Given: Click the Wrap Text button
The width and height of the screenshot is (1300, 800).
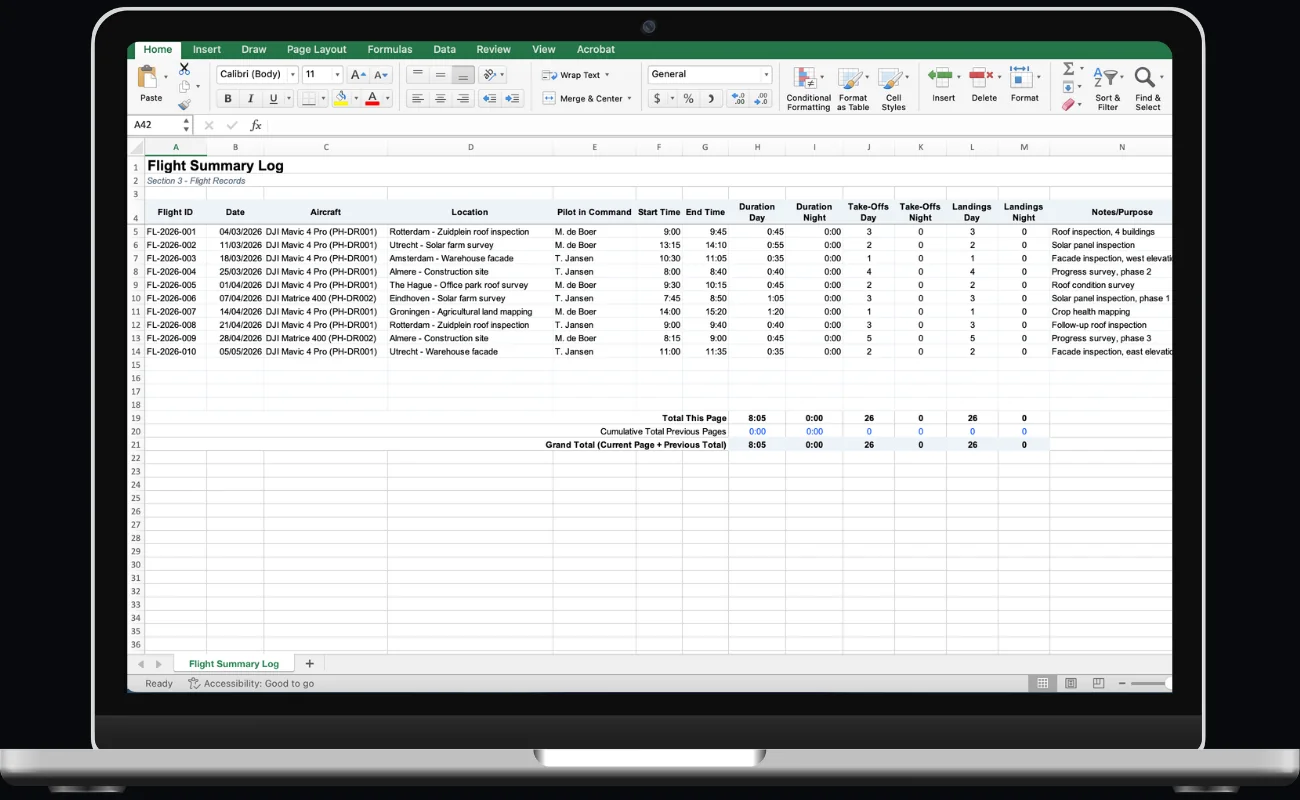Looking at the screenshot, I should click(x=575, y=75).
